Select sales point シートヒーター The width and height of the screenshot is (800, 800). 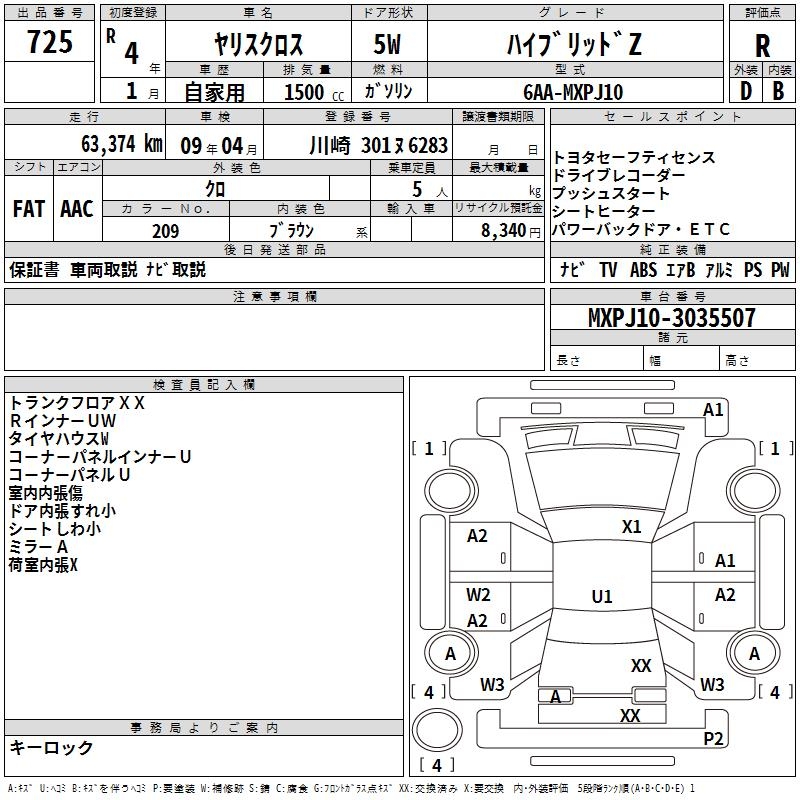[604, 211]
